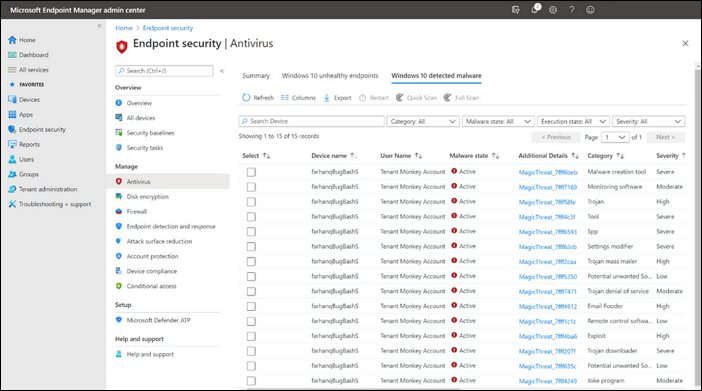Collapse the left navigation pane

tap(99, 26)
